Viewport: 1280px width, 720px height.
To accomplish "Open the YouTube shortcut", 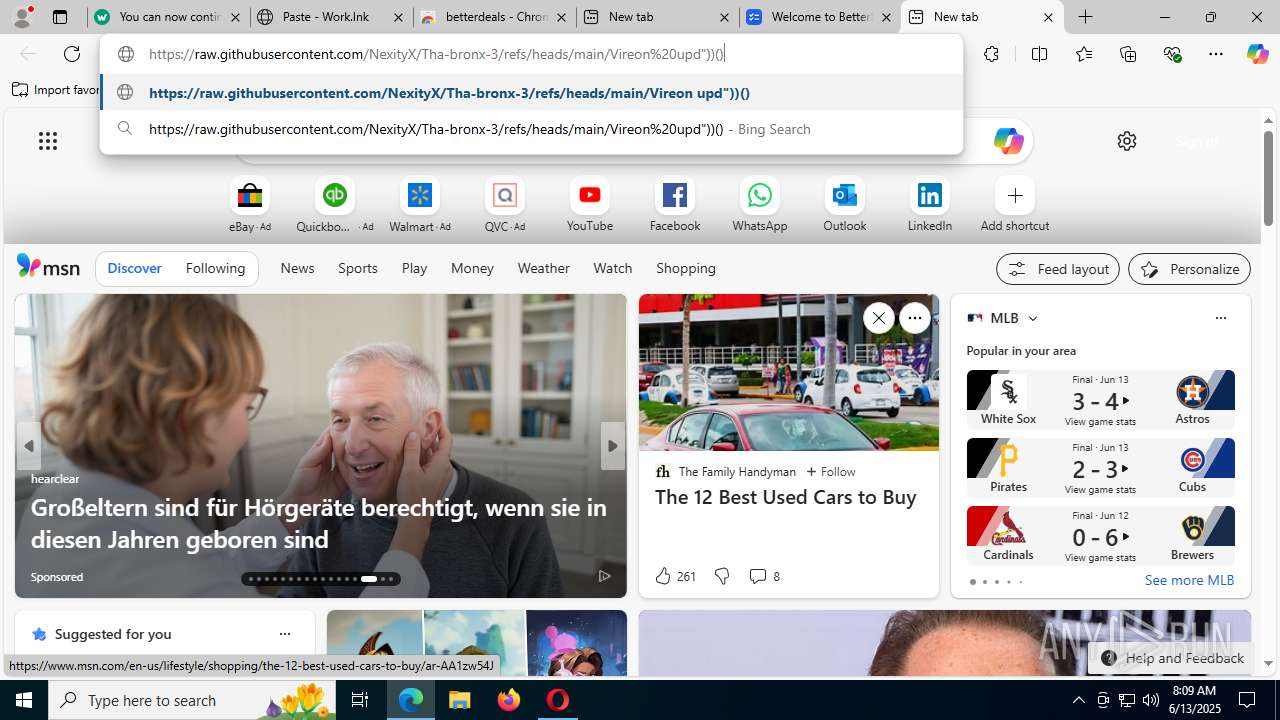I will [x=589, y=204].
